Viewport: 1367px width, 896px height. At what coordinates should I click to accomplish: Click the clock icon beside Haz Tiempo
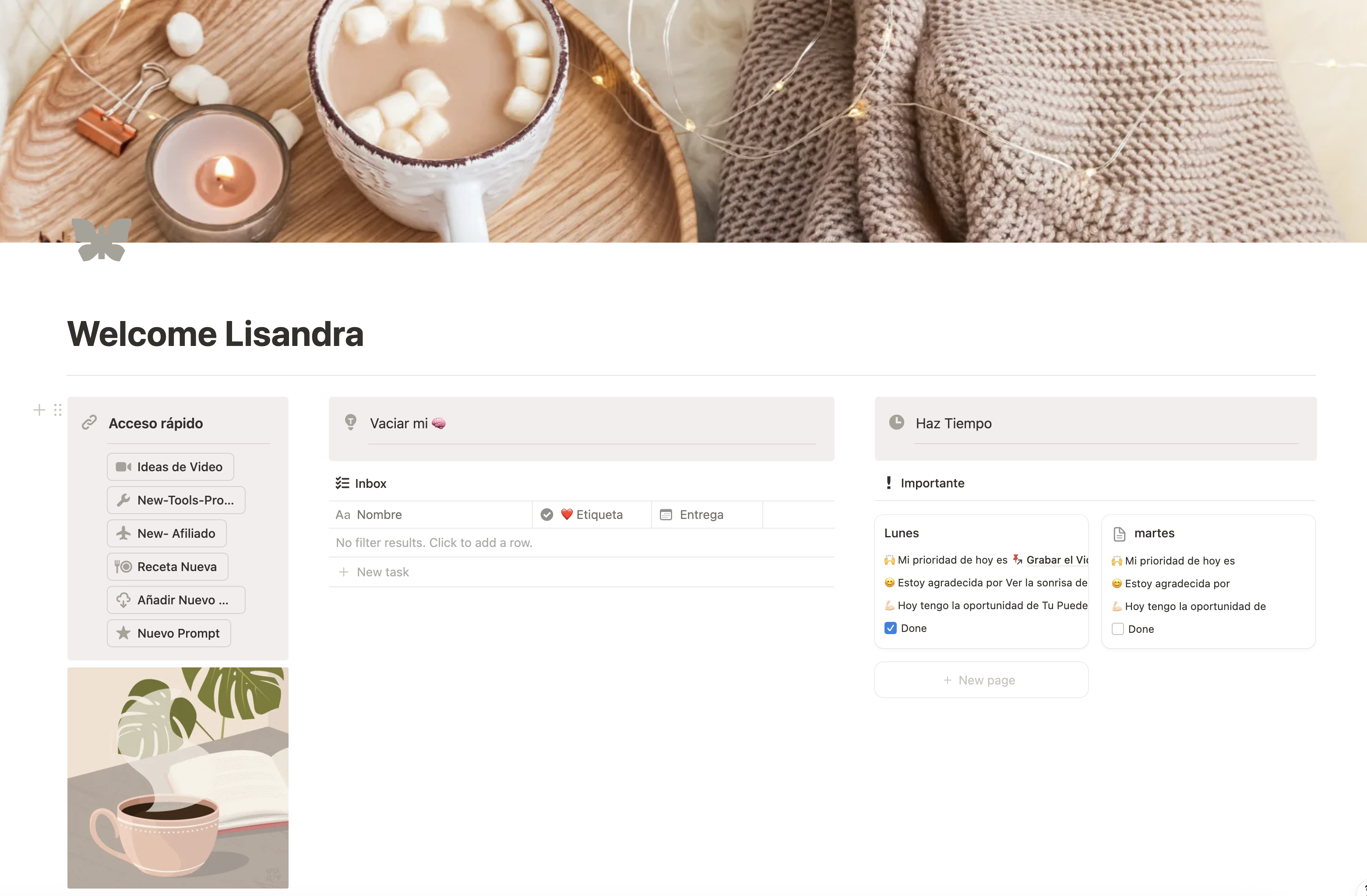[897, 422]
